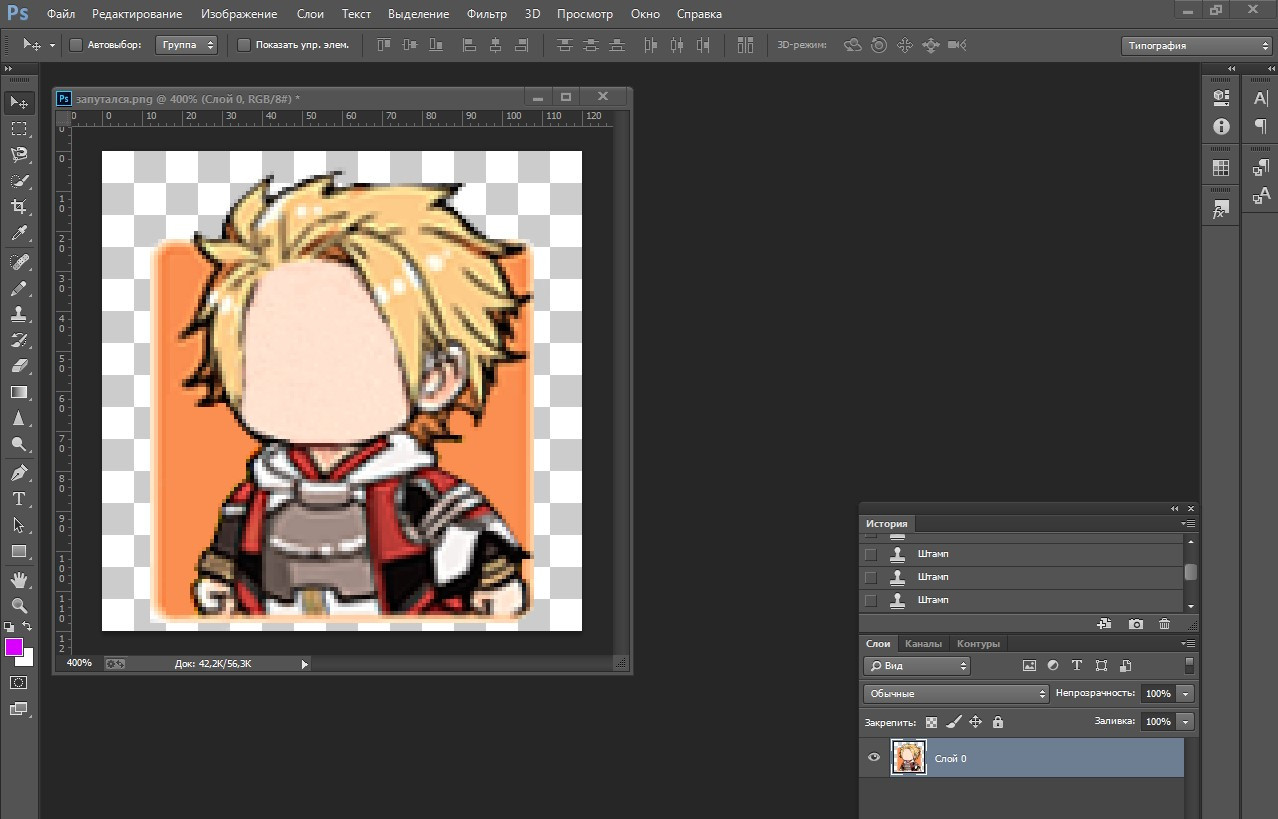Image resolution: width=1278 pixels, height=819 pixels.
Task: Open the Фильтр menu
Action: [x=487, y=14]
